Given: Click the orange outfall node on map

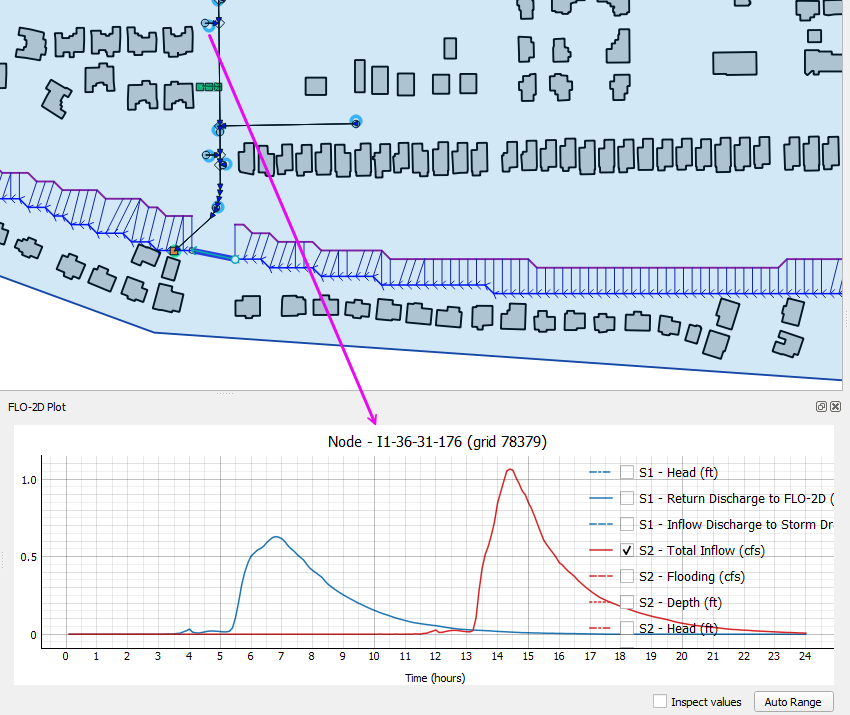Looking at the screenshot, I should (174, 250).
